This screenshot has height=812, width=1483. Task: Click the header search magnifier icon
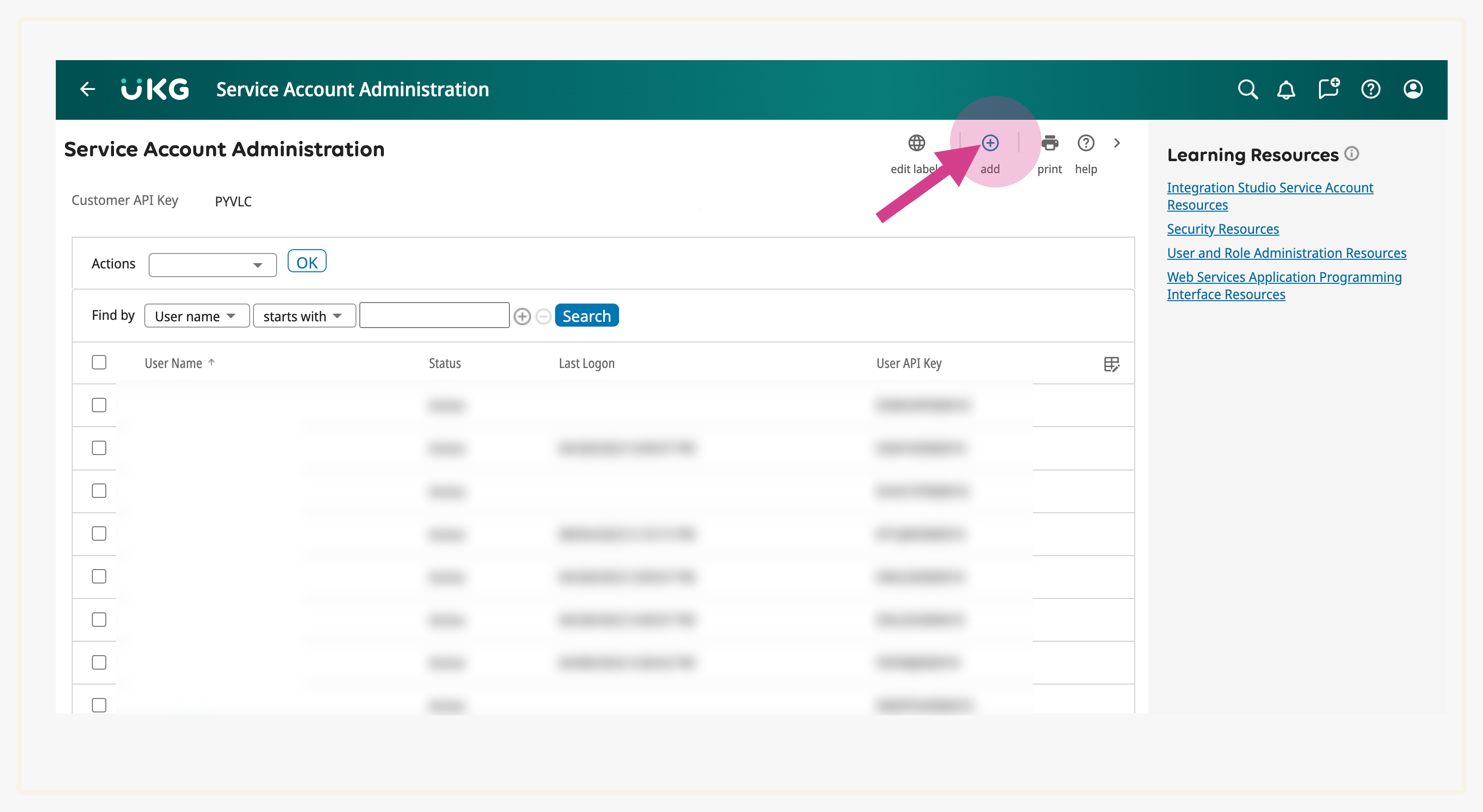click(x=1248, y=90)
